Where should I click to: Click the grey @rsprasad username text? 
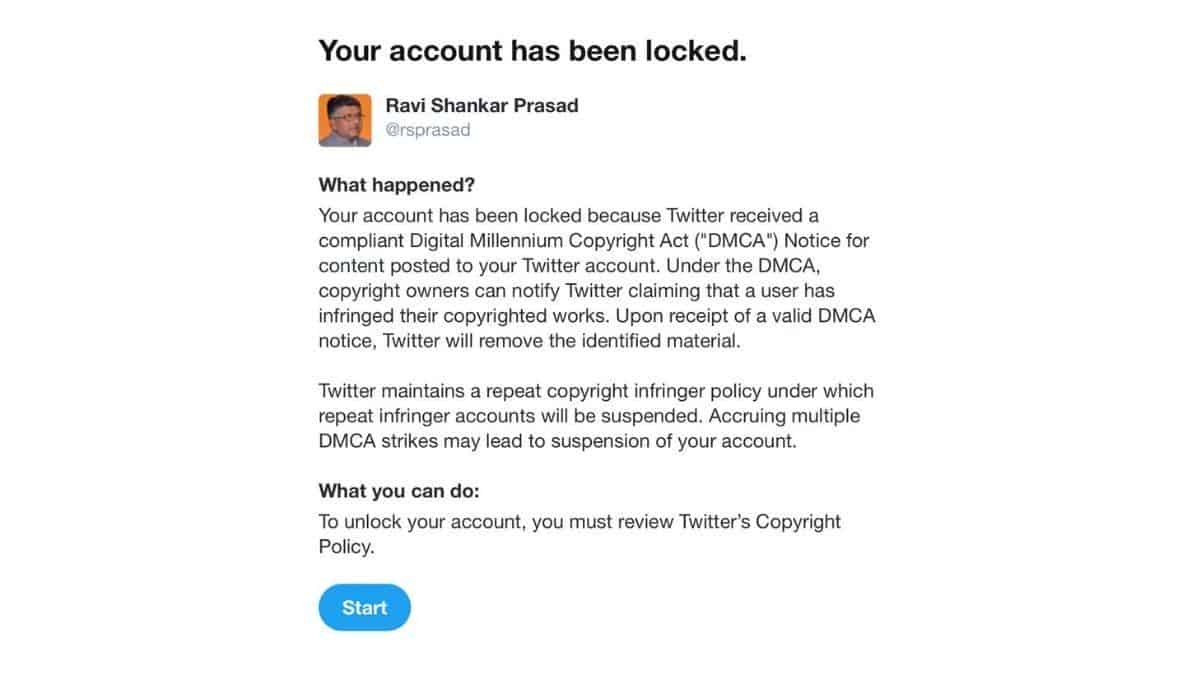(429, 129)
